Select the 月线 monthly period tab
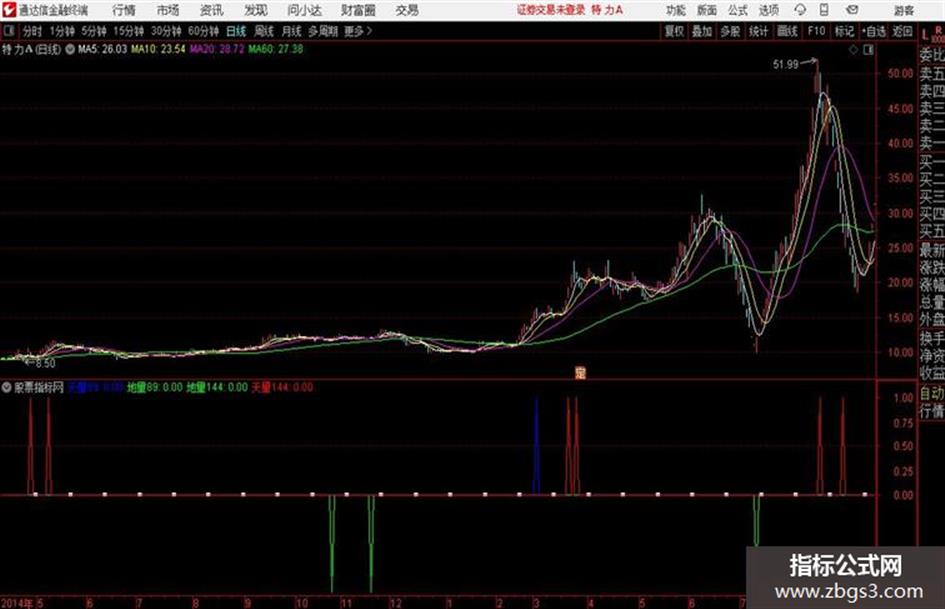 (292, 31)
